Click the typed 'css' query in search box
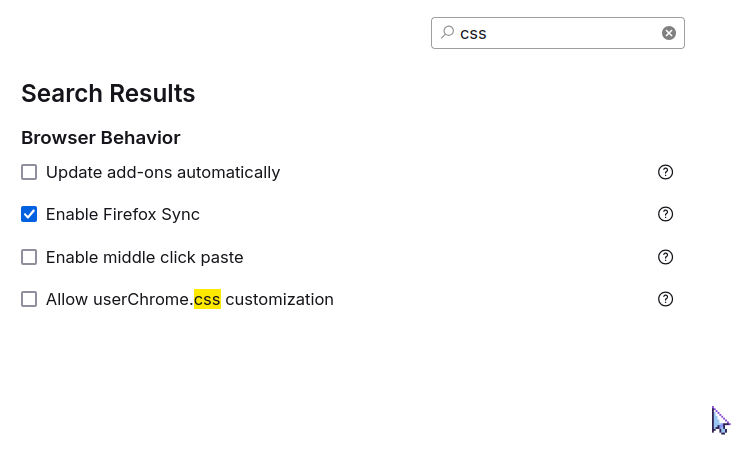Screen dimensions: 734x449 (x=473, y=34)
